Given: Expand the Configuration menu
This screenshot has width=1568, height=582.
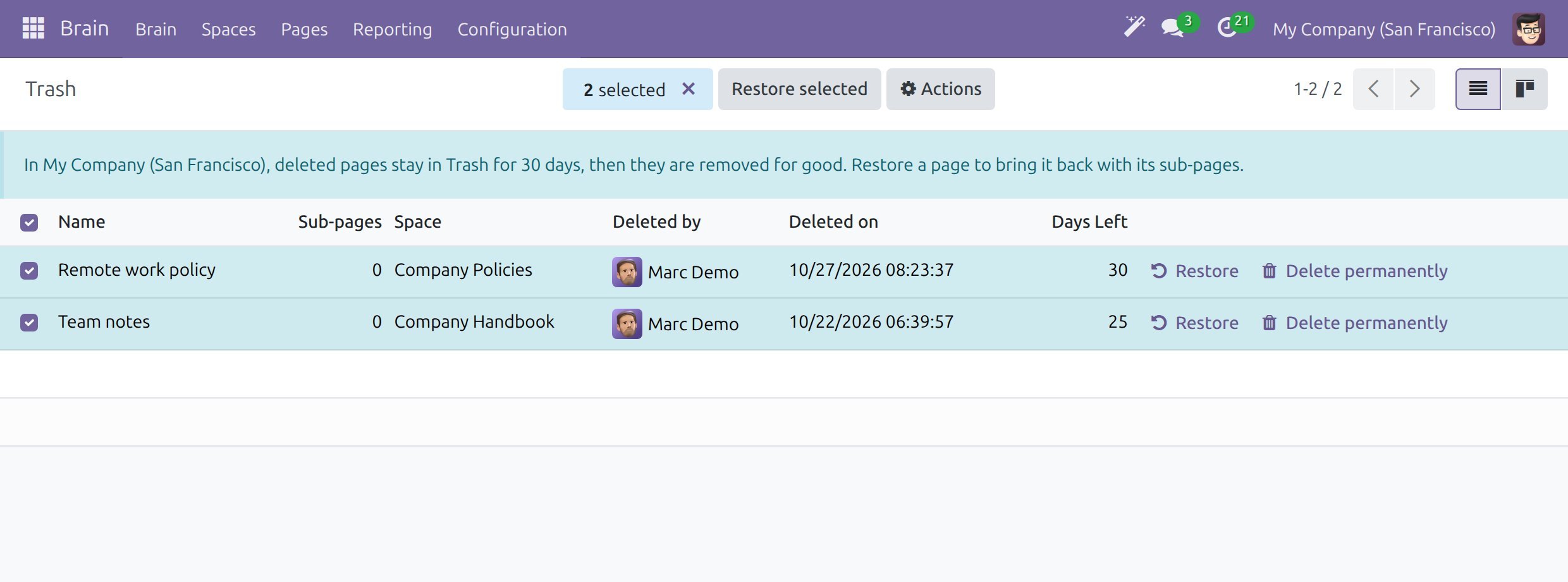Looking at the screenshot, I should [x=512, y=29].
